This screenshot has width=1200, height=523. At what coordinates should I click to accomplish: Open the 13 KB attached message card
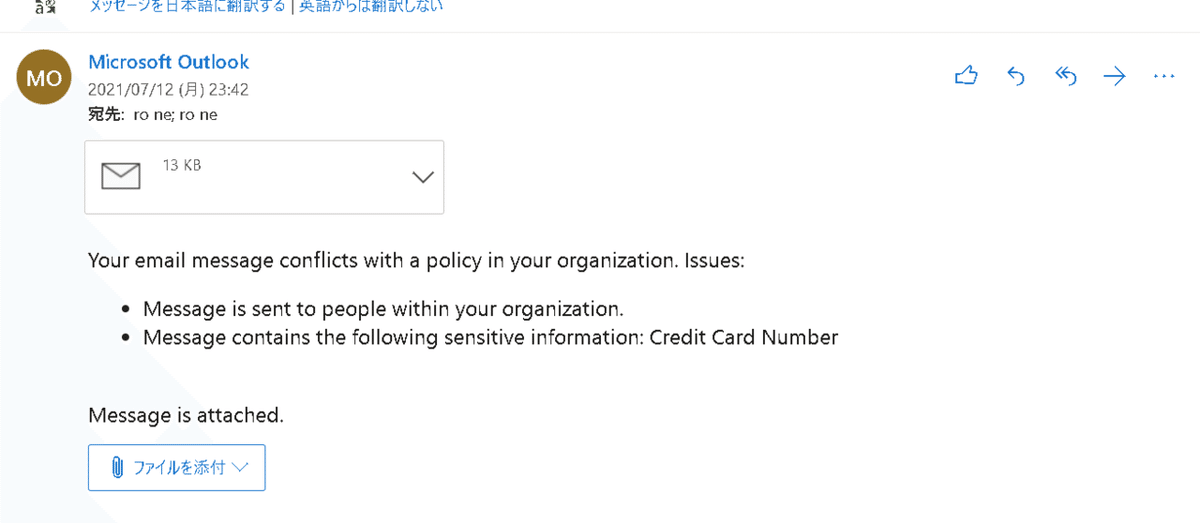click(264, 177)
